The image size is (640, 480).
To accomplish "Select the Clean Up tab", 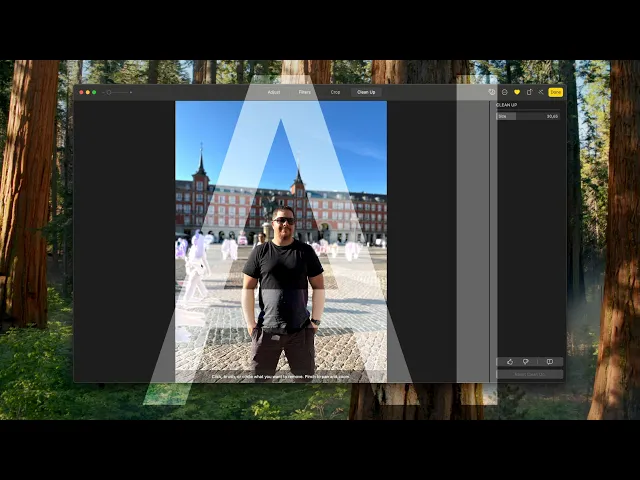I will click(366, 92).
